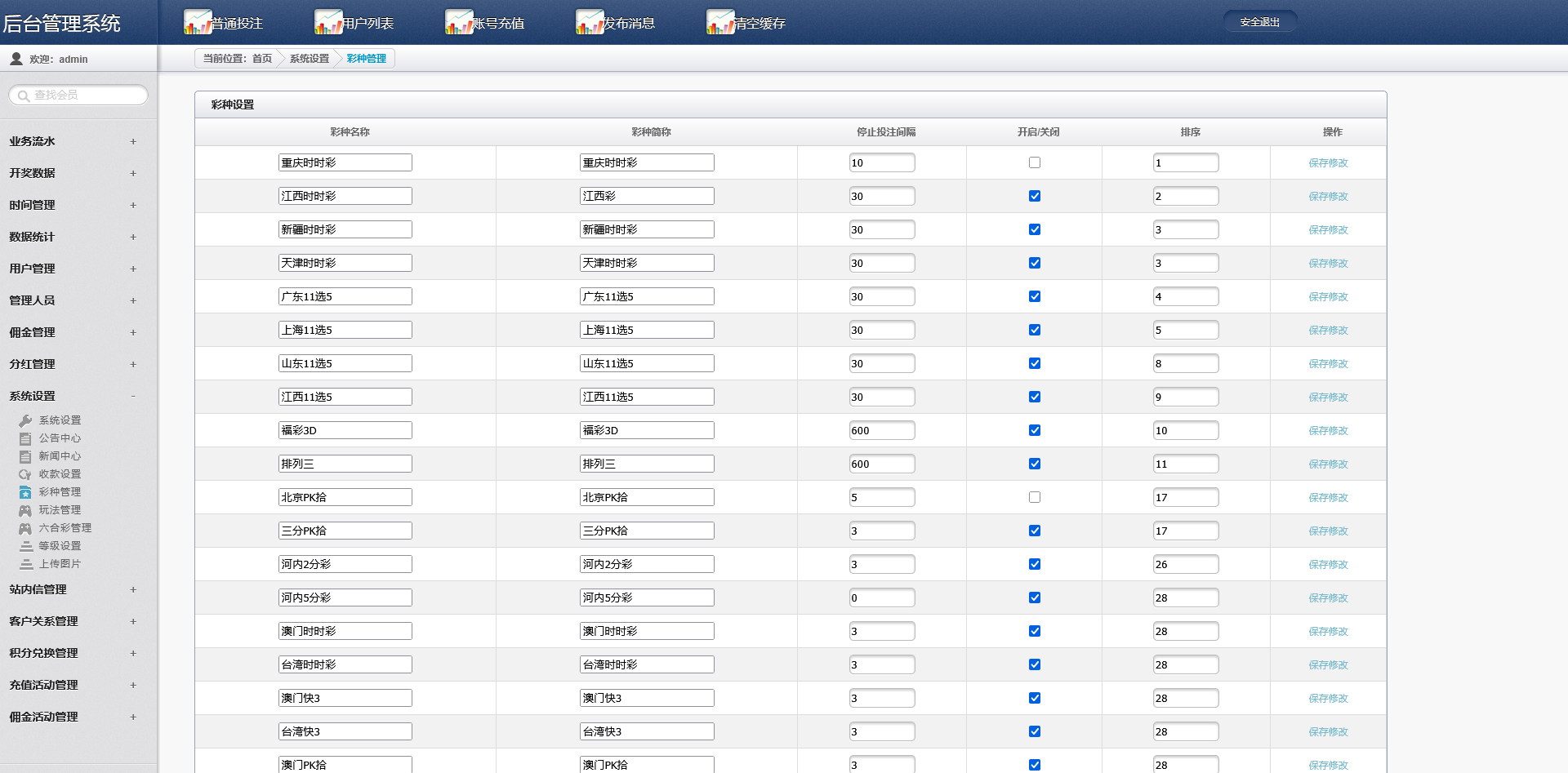Click the 普通投注 chart icon
This screenshot has height=773, width=1568.
[x=197, y=22]
